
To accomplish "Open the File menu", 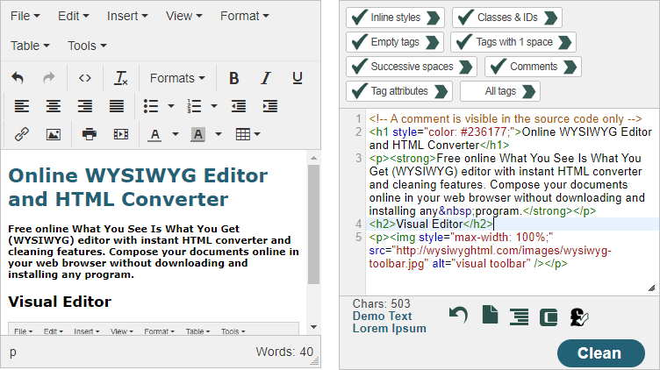I will pyautogui.click(x=25, y=16).
